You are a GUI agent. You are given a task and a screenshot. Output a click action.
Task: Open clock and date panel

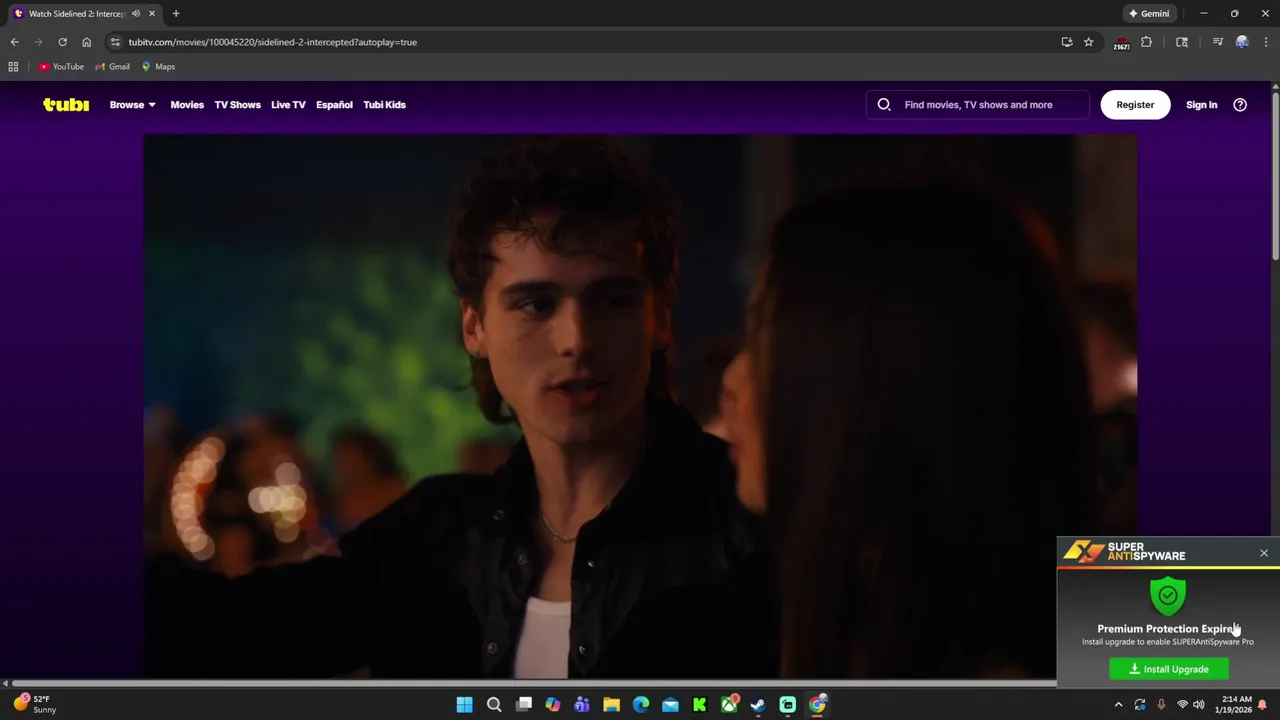pos(1236,705)
